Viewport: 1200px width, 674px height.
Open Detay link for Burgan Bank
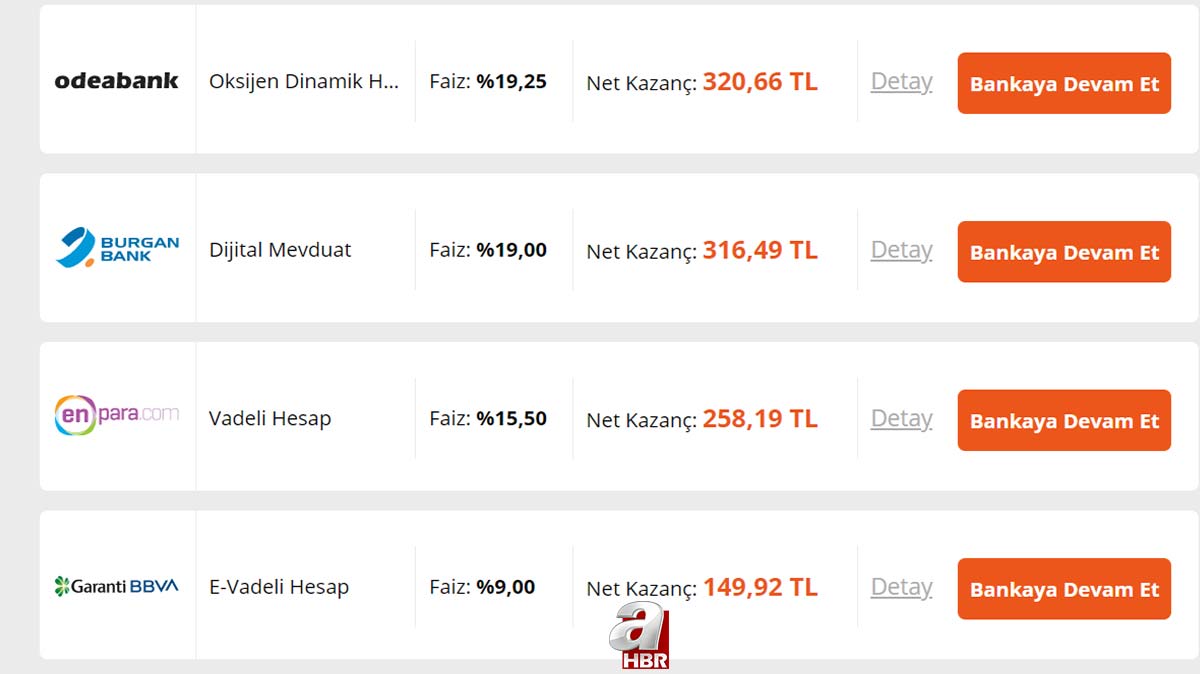(901, 250)
